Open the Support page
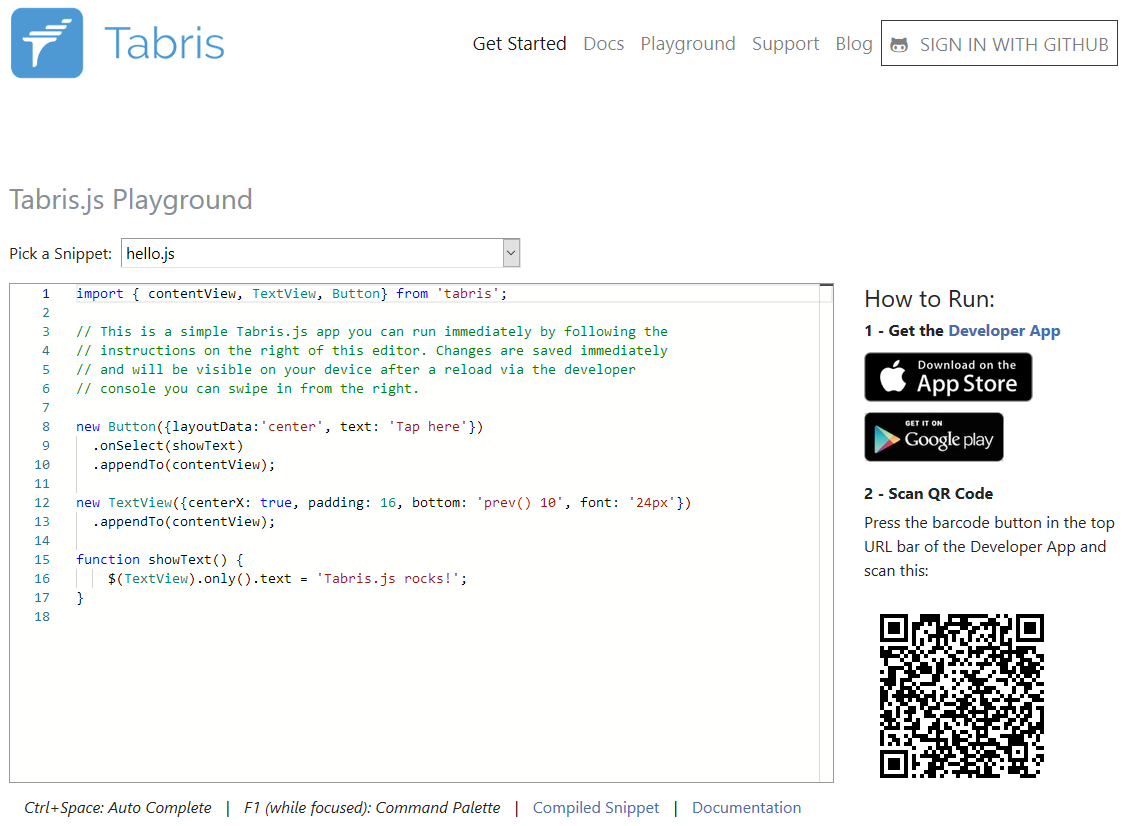1138x826 pixels. point(785,44)
